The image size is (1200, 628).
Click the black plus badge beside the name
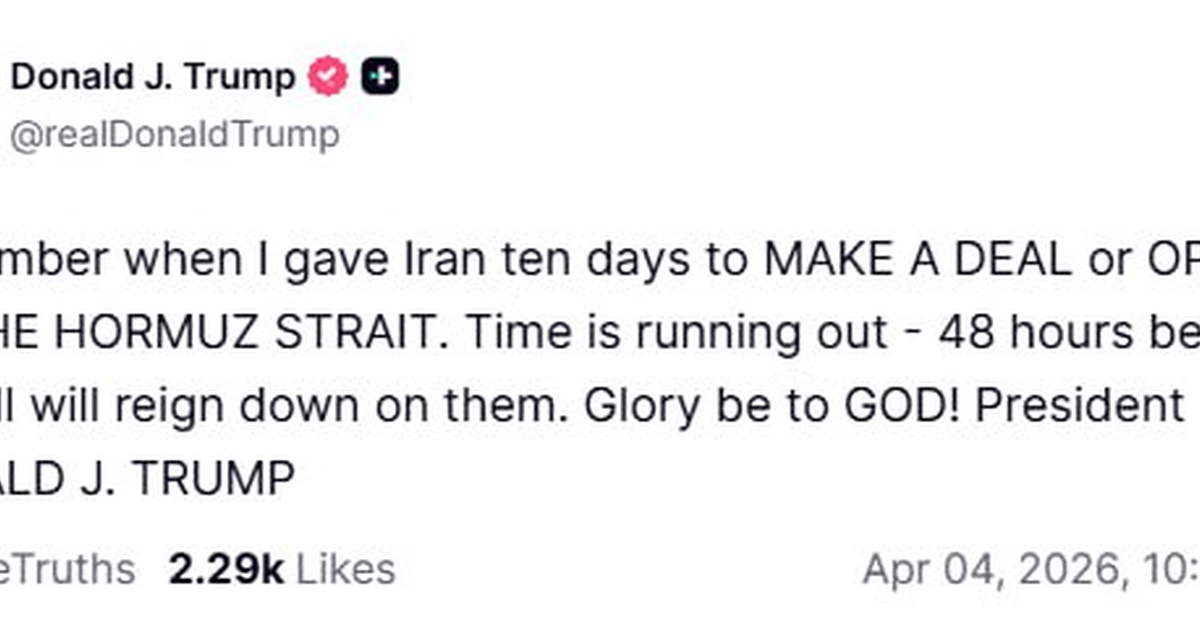[380, 77]
